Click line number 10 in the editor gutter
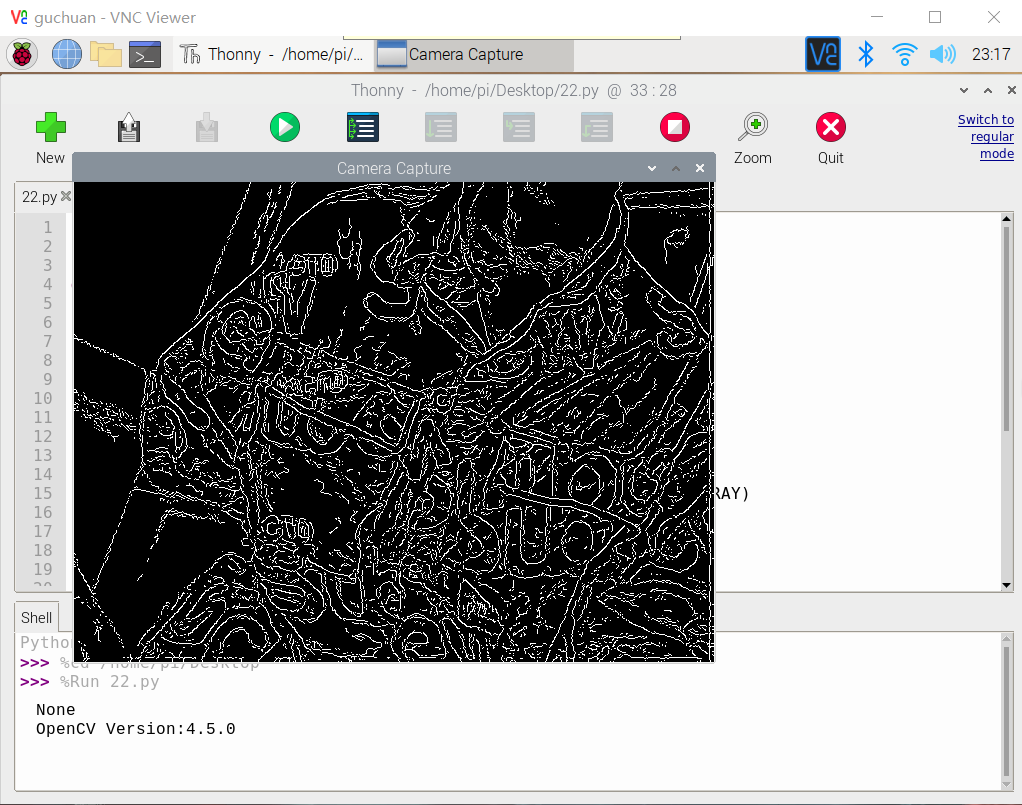This screenshot has height=805, width=1022. [43, 398]
